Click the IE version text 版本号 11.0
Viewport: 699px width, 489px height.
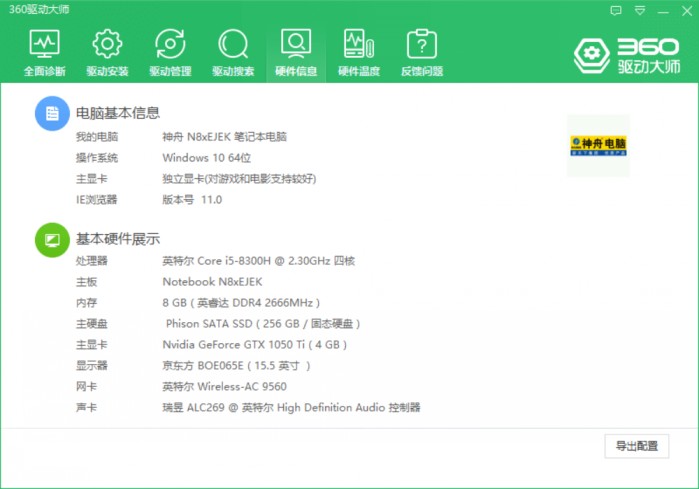point(192,200)
